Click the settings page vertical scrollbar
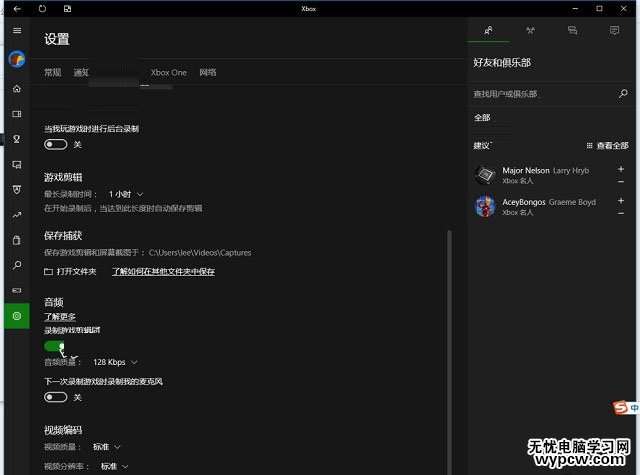The width and height of the screenshot is (640, 475). [x=449, y=351]
